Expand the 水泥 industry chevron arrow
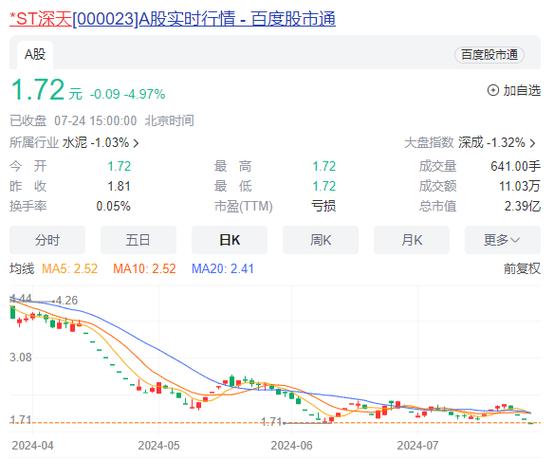 pos(136,143)
